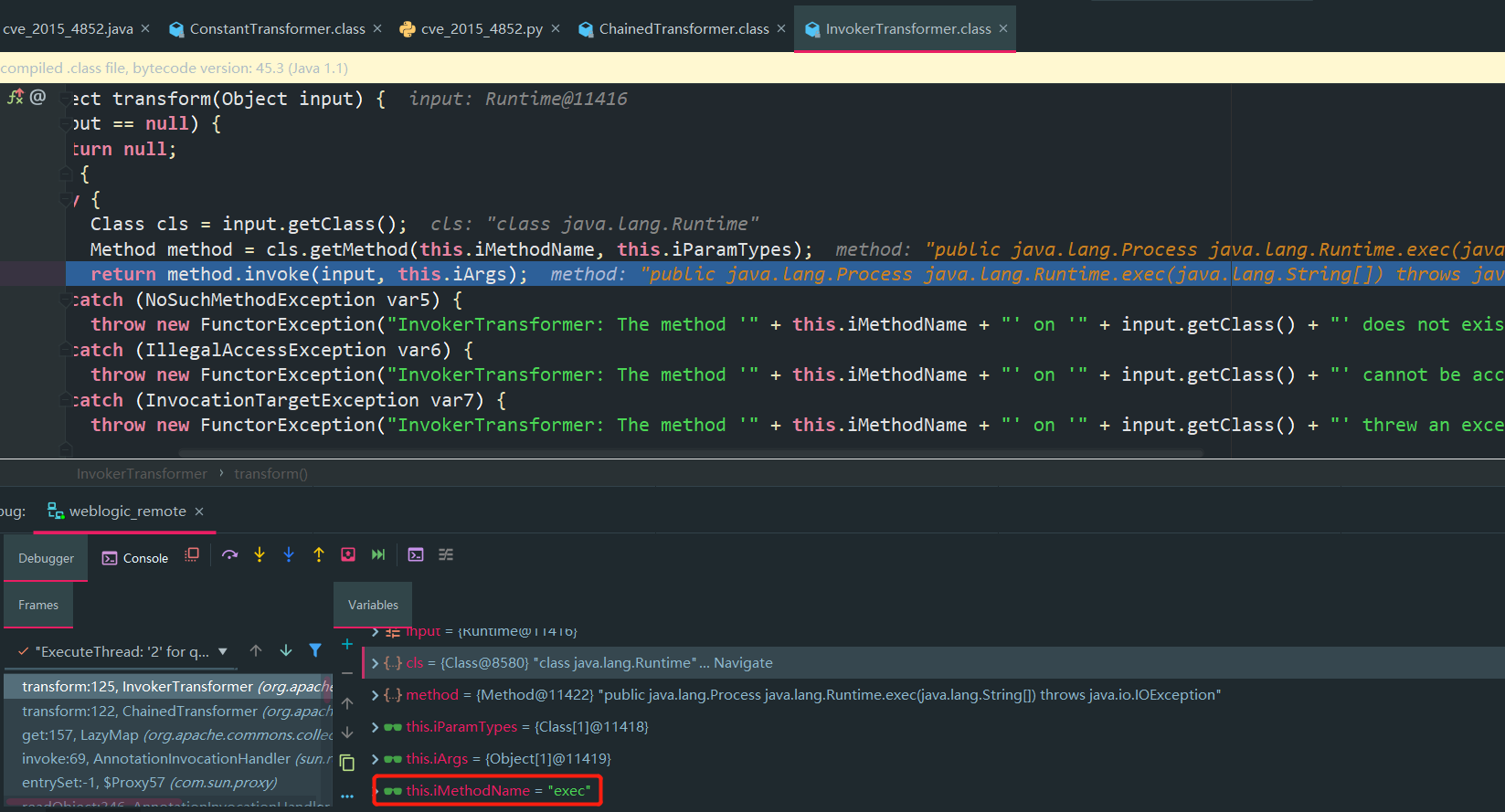Click Step Out up arrow
1505x812 pixels.
[319, 555]
